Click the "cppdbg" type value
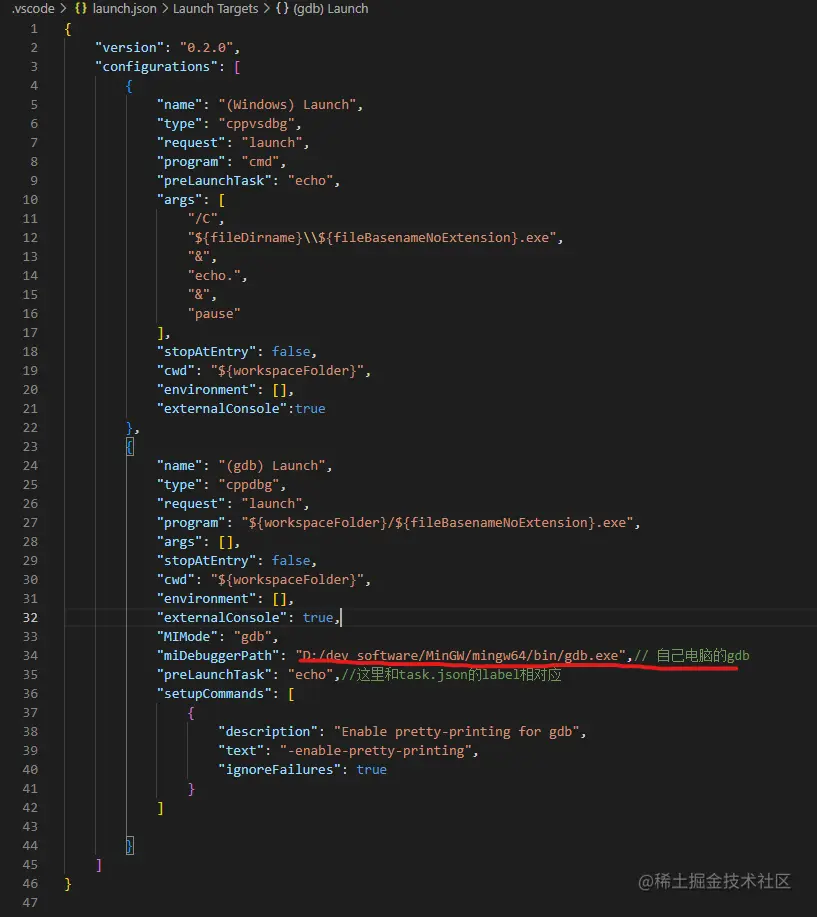817x917 pixels. pos(249,485)
